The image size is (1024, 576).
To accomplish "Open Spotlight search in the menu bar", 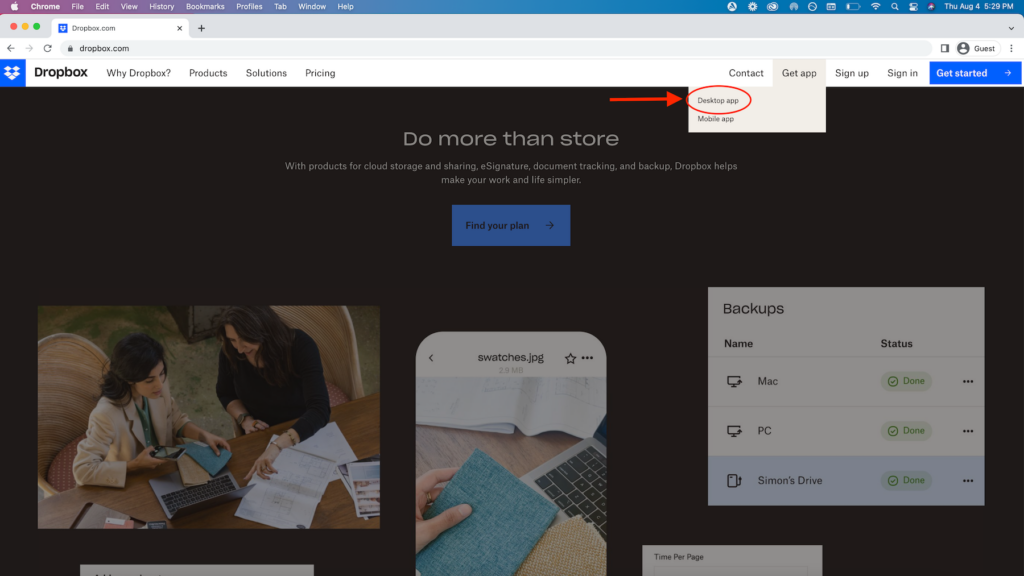I will (895, 7).
